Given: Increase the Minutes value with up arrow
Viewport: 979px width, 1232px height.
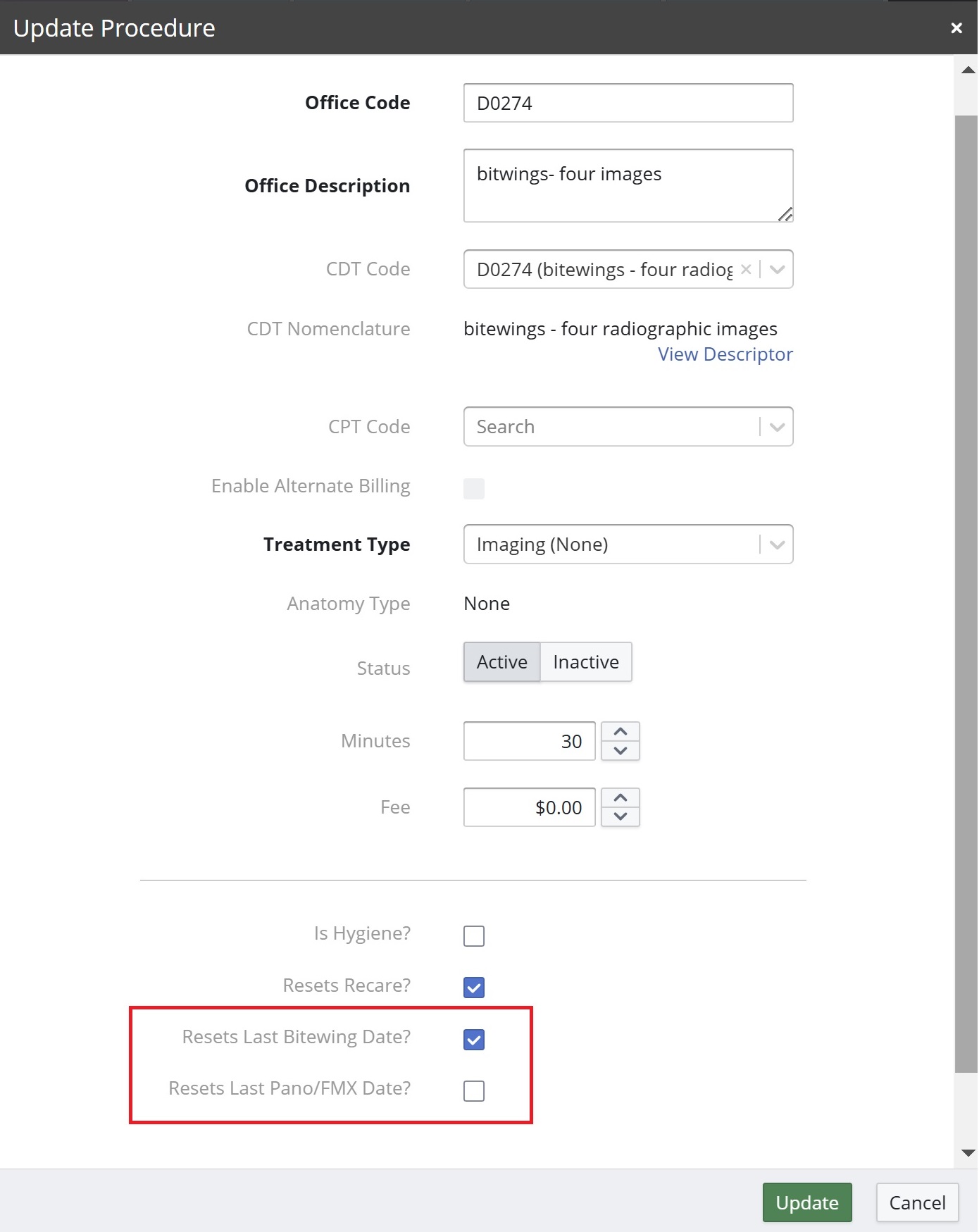Looking at the screenshot, I should pos(621,732).
